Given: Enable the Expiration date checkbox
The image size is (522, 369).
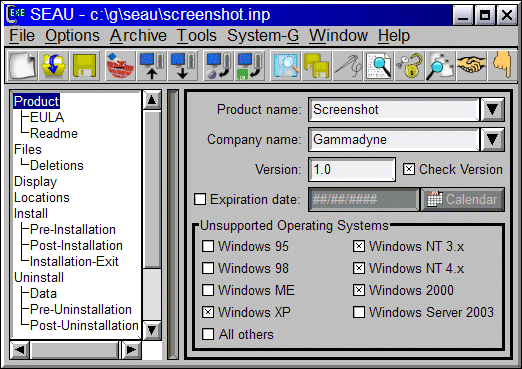Looking at the screenshot, I should pyautogui.click(x=200, y=199).
